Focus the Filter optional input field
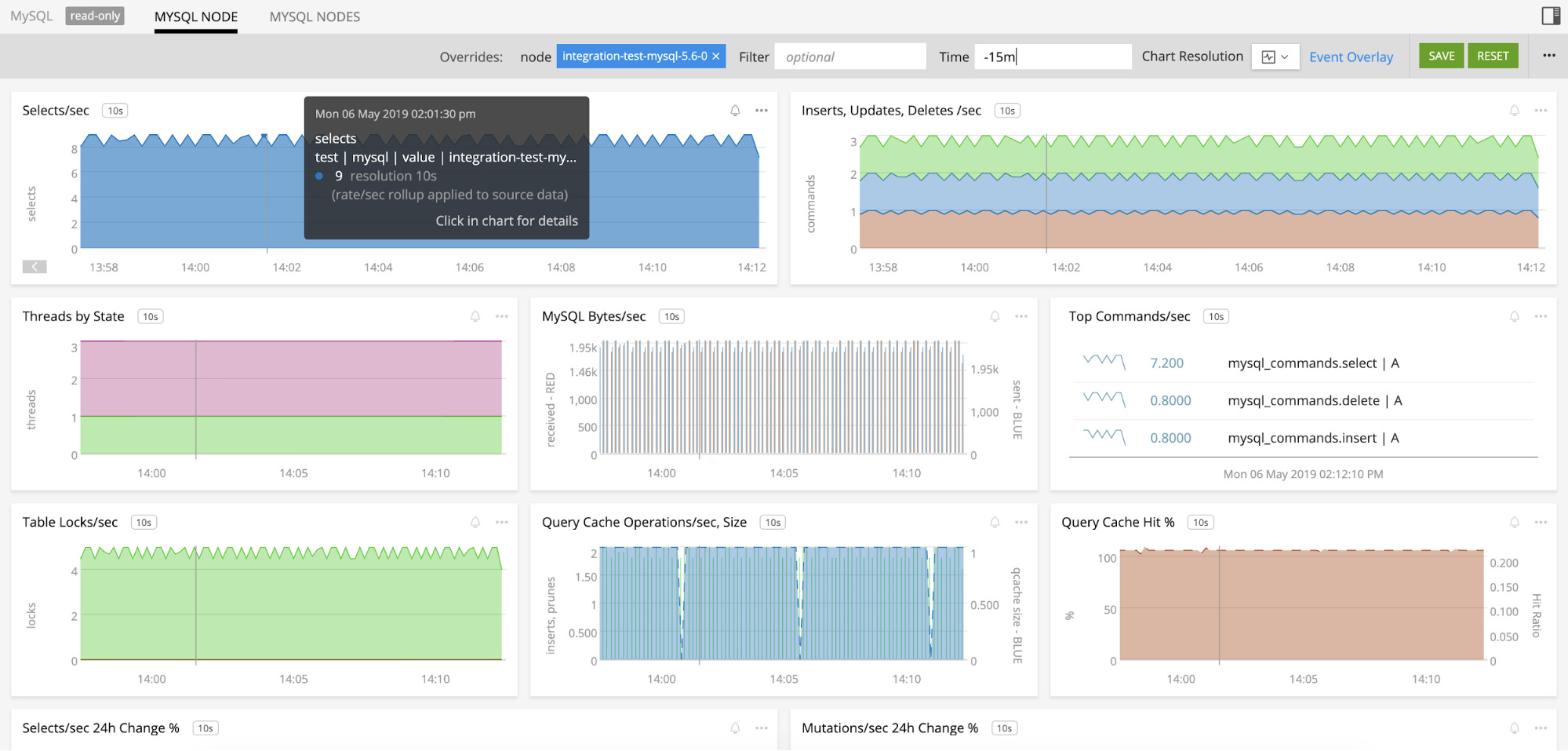Screen dimensions: 1568x751 pyautogui.click(x=850, y=57)
